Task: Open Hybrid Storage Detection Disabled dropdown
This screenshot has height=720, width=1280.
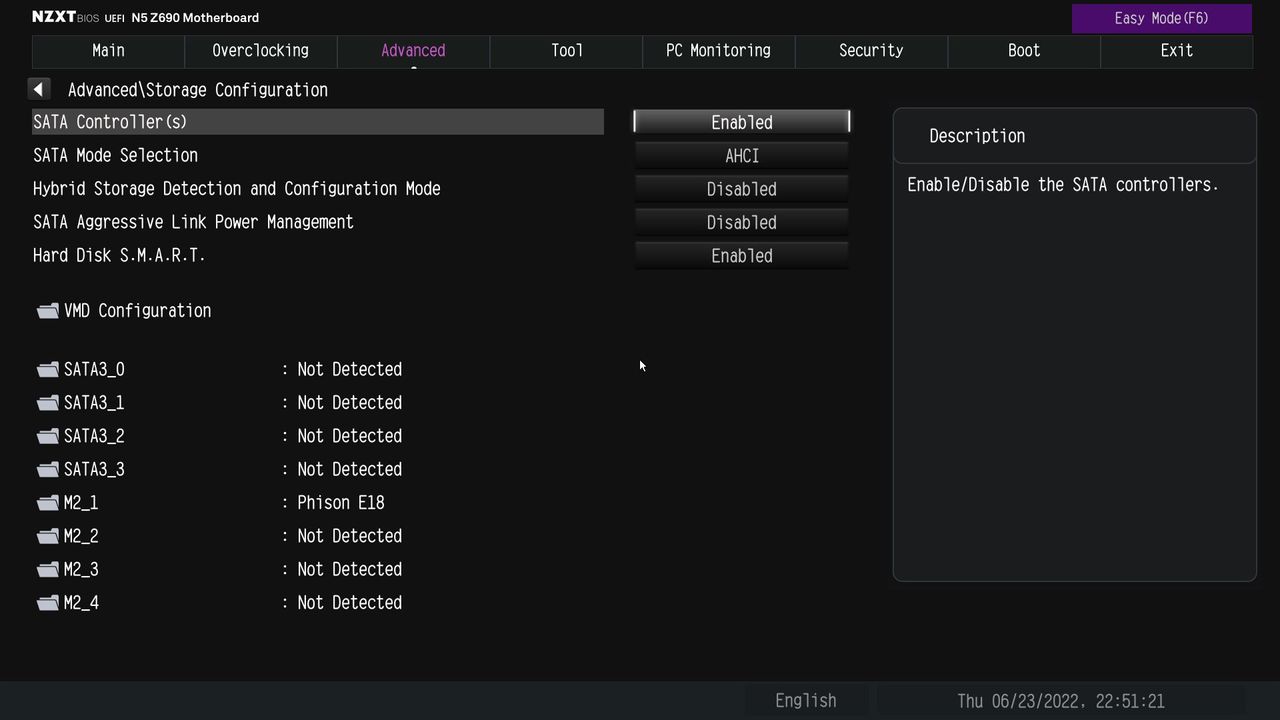Action: tap(742, 189)
